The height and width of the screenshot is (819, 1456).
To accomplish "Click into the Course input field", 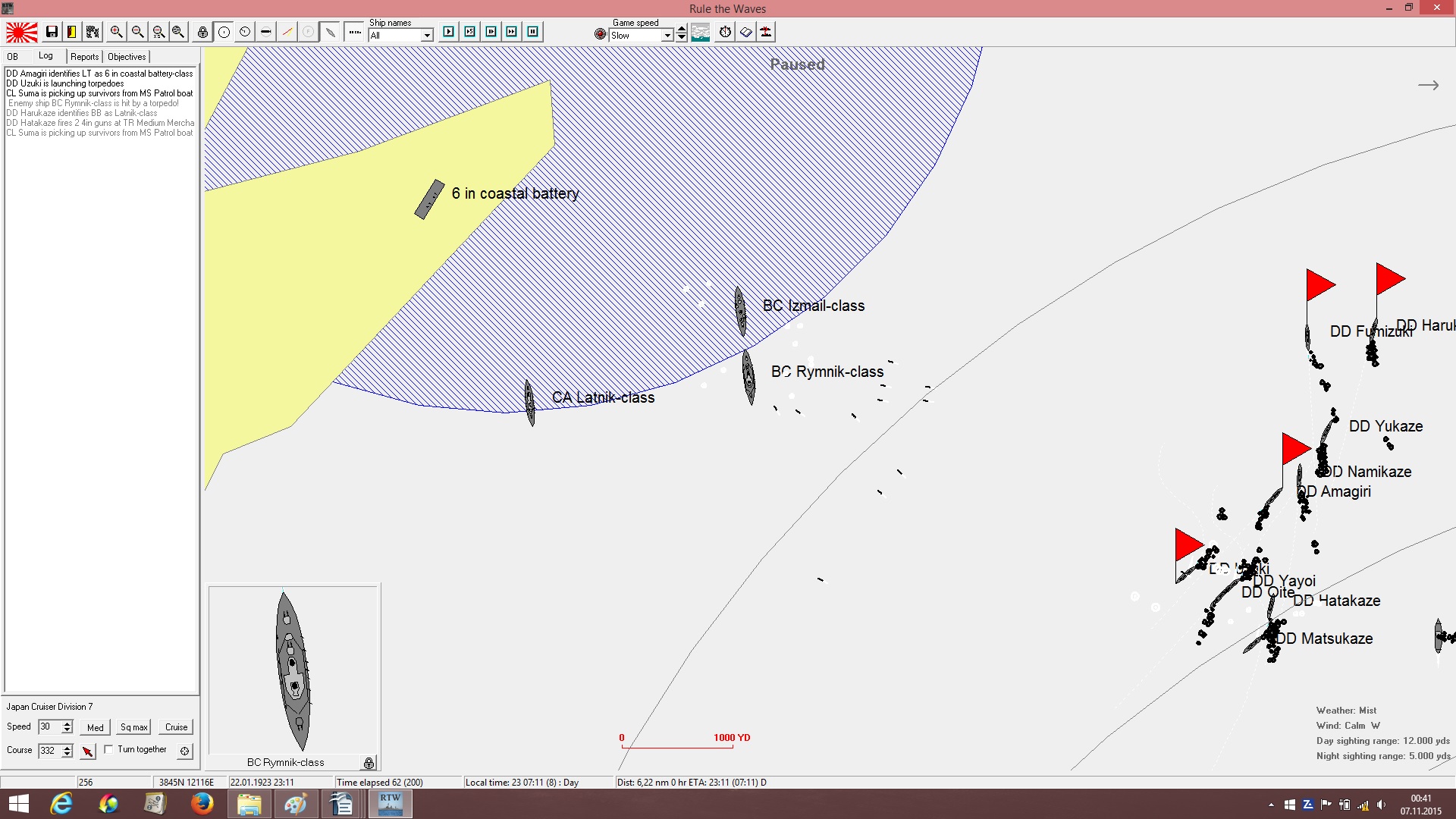I will pyautogui.click(x=50, y=751).
